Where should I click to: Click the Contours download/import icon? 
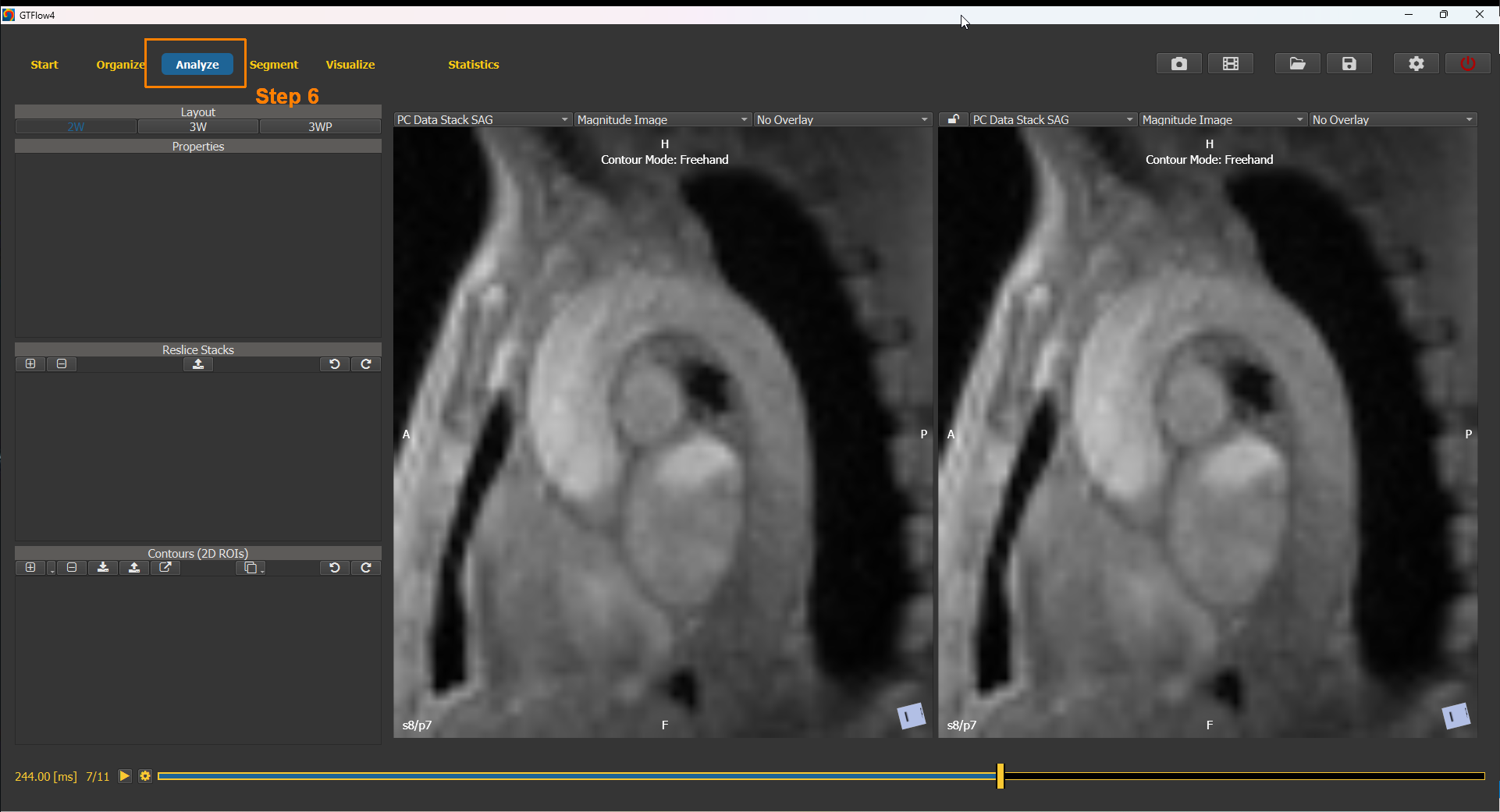103,568
